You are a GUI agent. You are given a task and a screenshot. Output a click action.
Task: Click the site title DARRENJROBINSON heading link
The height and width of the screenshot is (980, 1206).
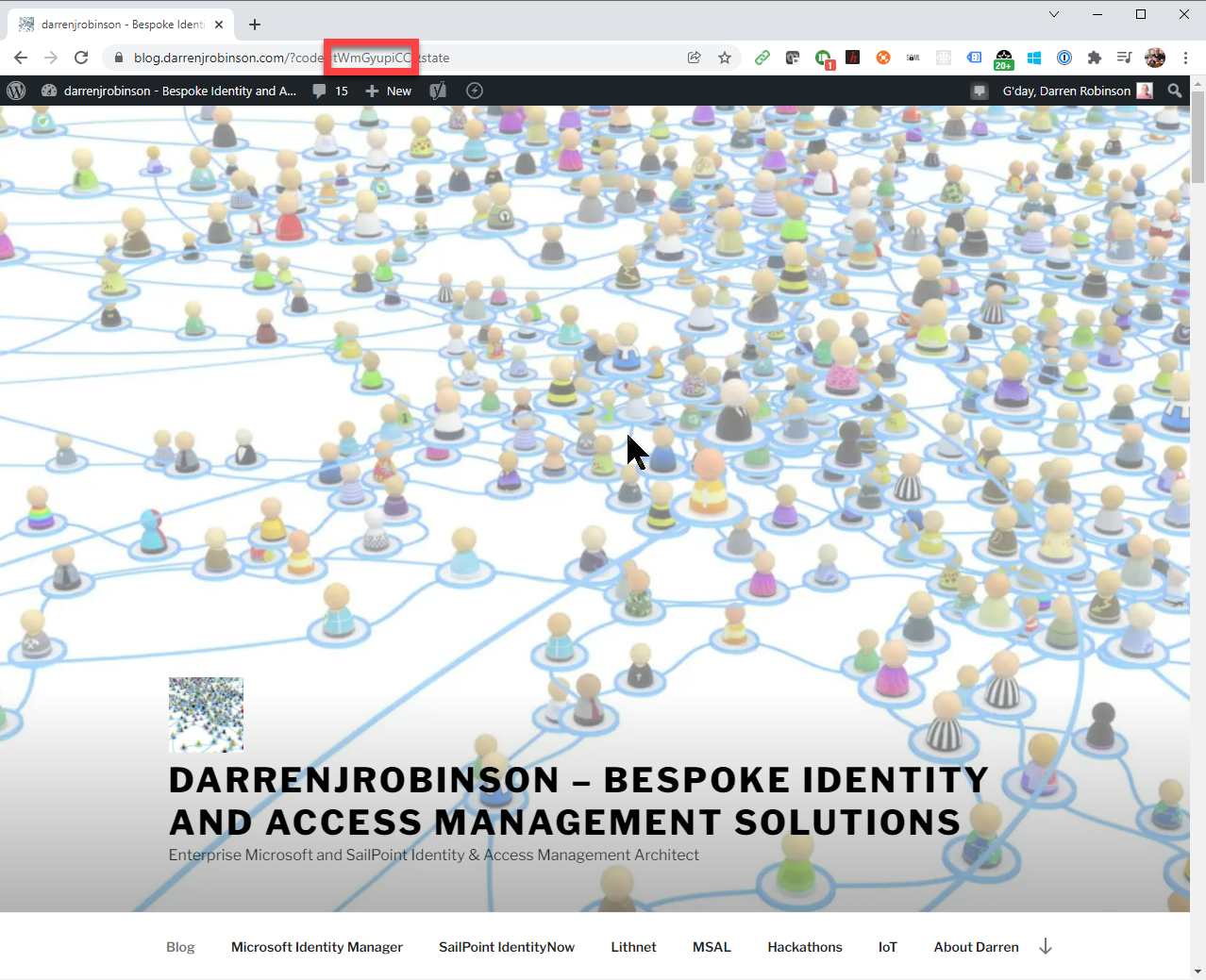[578, 801]
